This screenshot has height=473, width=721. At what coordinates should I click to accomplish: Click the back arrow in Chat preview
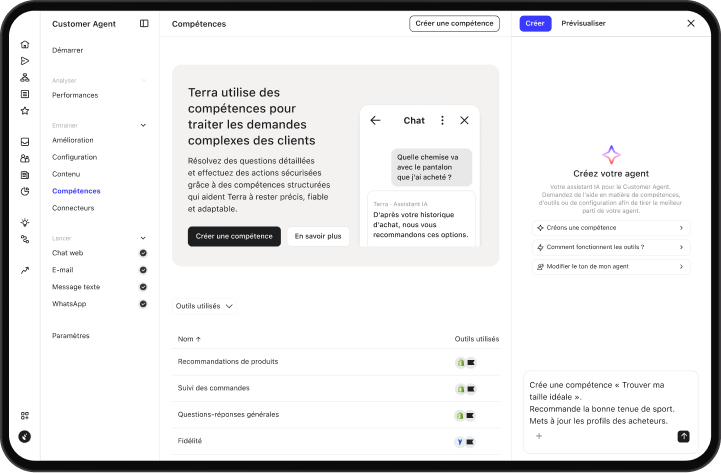pos(375,120)
